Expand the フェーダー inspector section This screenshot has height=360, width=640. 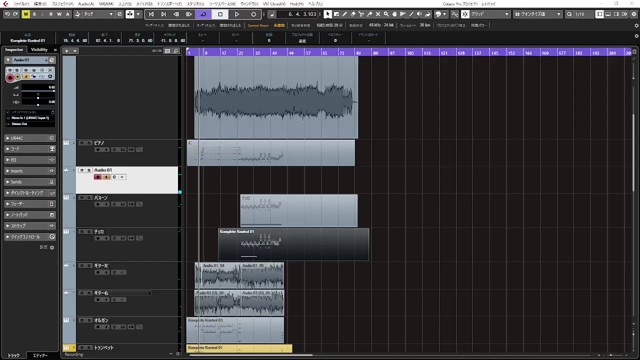(x=29, y=204)
